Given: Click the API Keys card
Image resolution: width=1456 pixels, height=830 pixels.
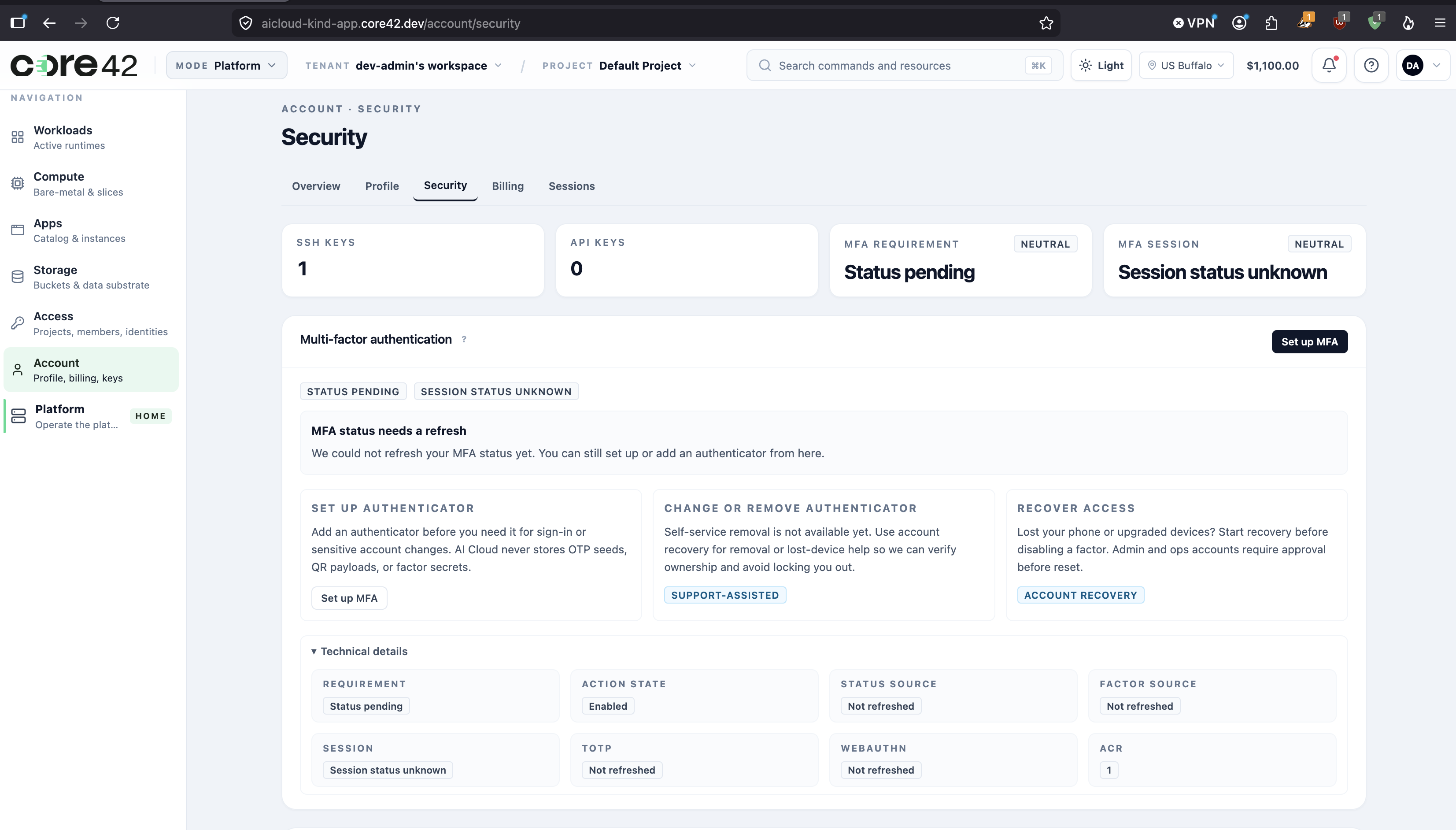Looking at the screenshot, I should click(686, 260).
